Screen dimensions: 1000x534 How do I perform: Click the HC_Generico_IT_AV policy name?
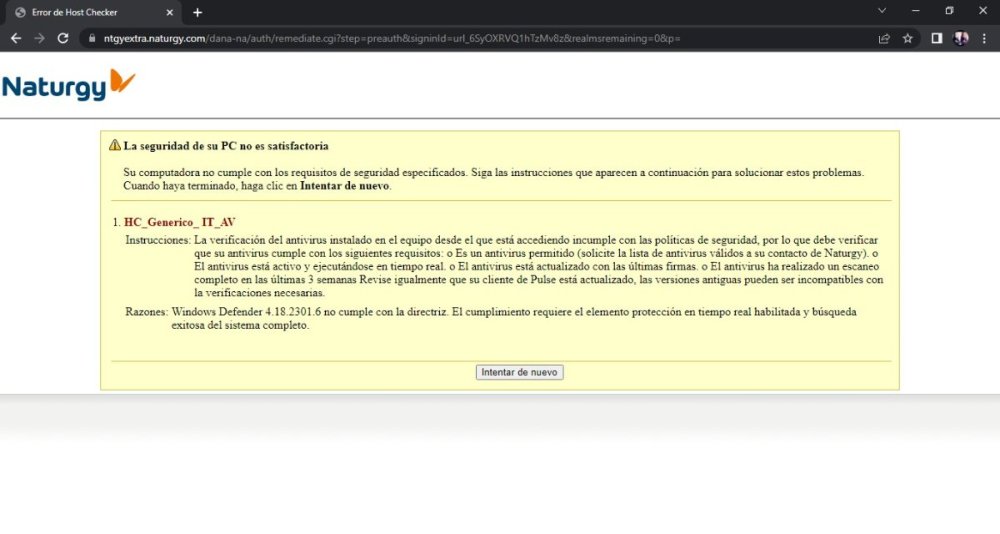[x=179, y=222]
